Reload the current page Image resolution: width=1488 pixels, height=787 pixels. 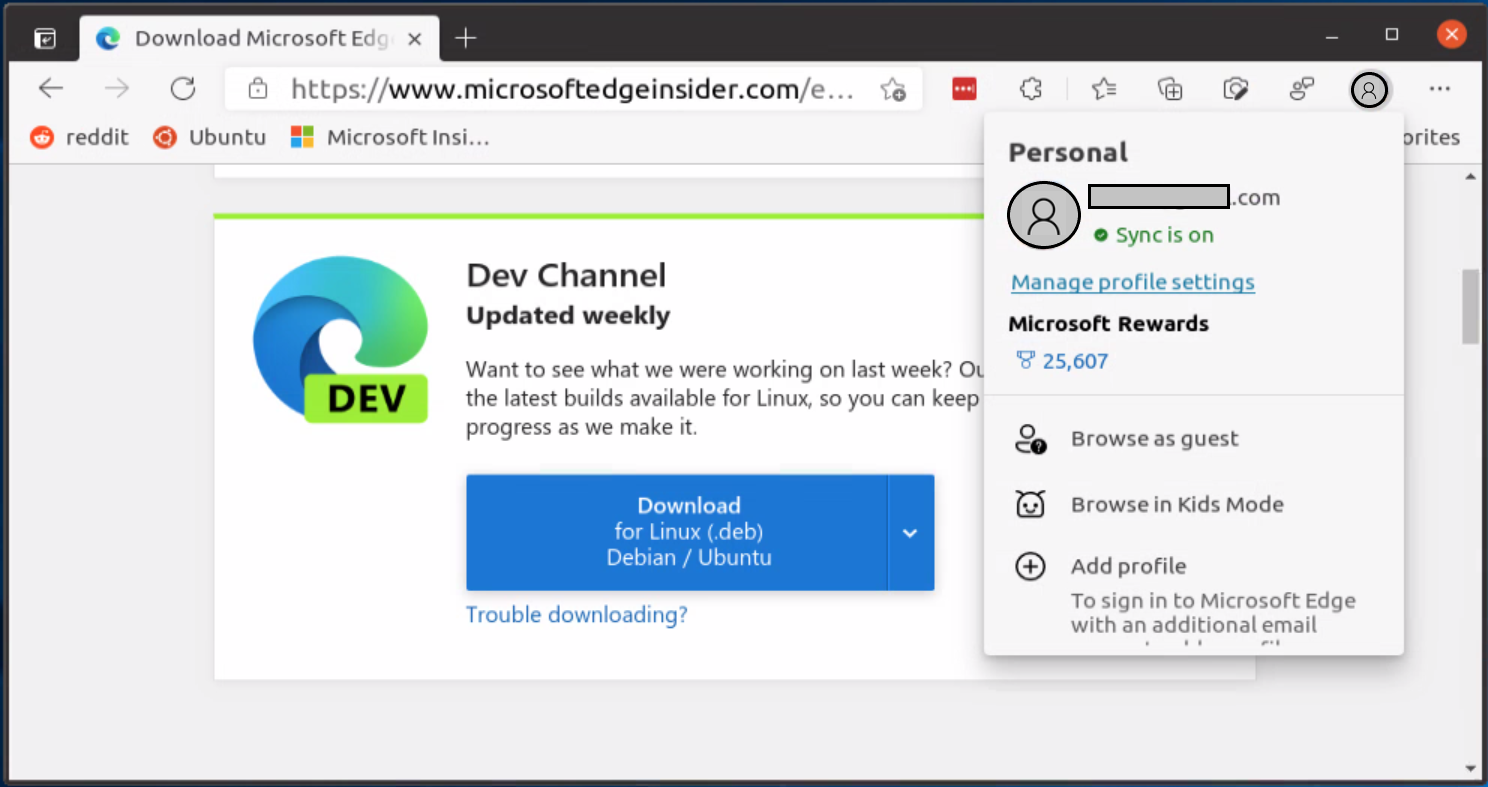pyautogui.click(x=183, y=88)
